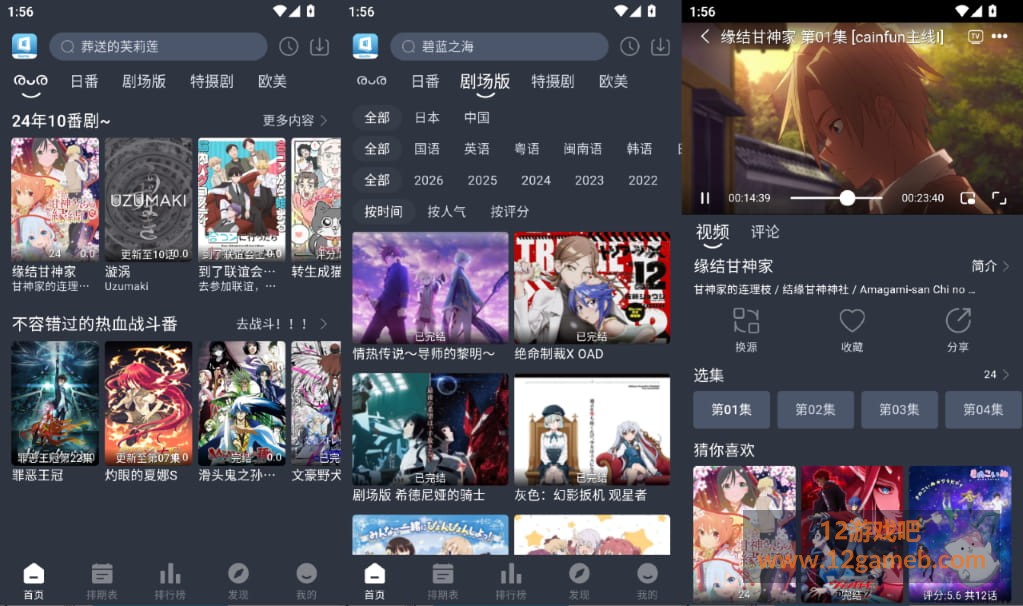This screenshot has height=606, width=1023.
Task: Play episode 第03集
Action: point(900,410)
